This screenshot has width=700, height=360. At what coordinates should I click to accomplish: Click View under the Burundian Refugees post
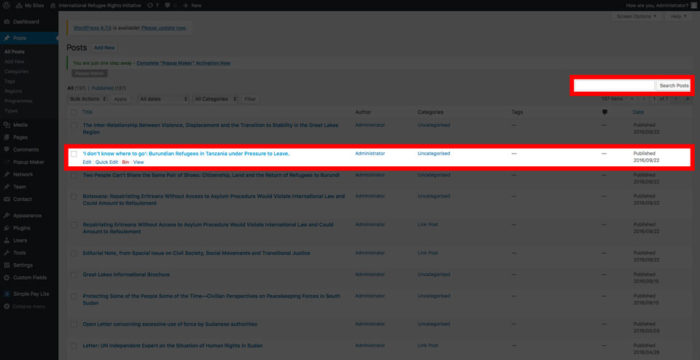coord(138,162)
